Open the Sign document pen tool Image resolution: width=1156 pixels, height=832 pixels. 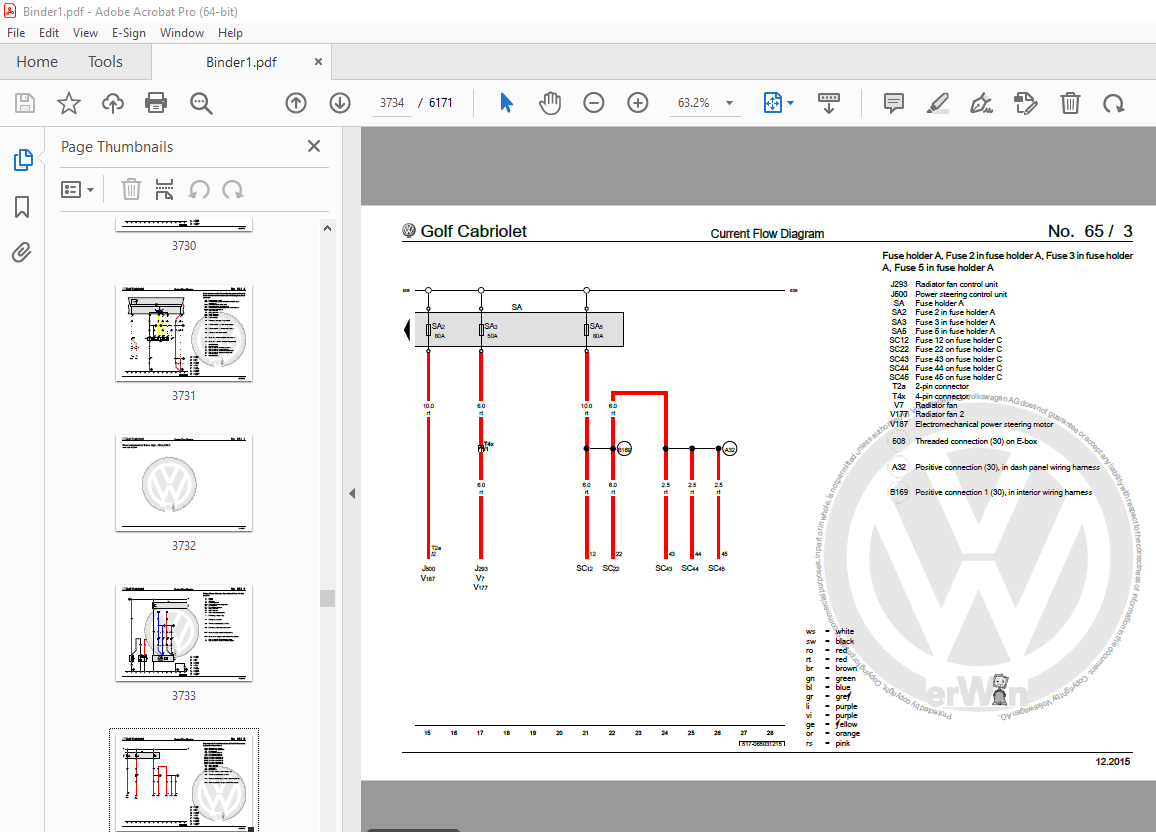[x=981, y=102]
